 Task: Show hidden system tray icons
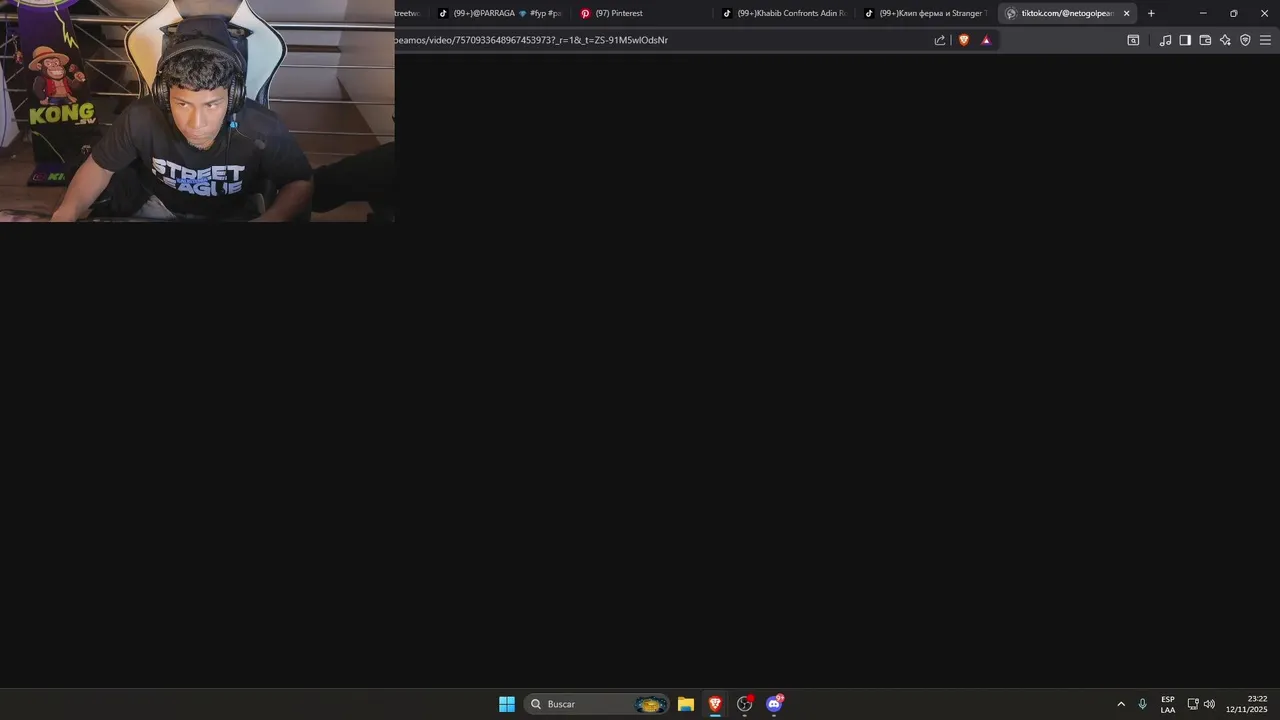point(1121,704)
